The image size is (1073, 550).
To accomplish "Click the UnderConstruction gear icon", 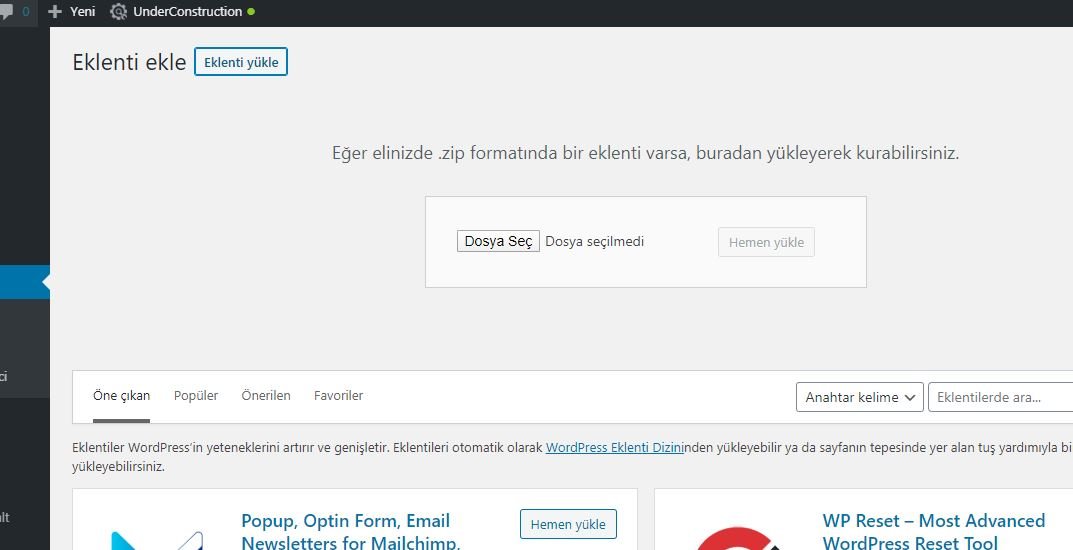I will click(x=118, y=12).
